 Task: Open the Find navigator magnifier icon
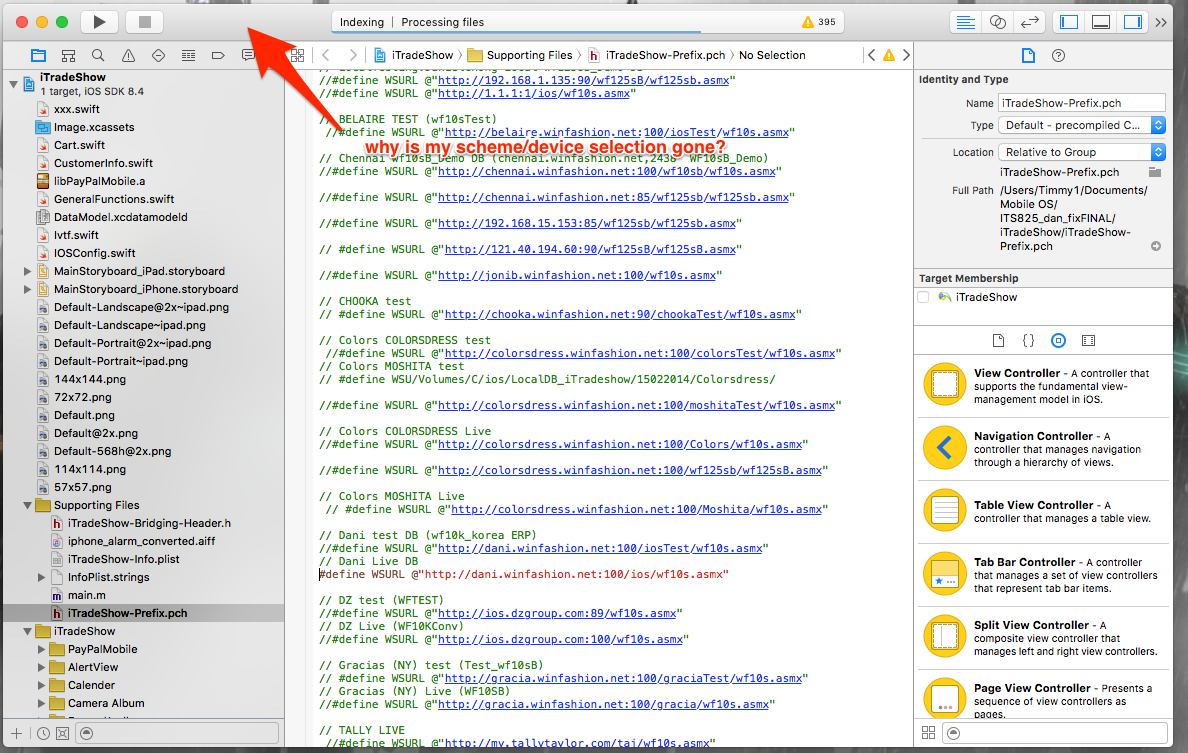[98, 55]
